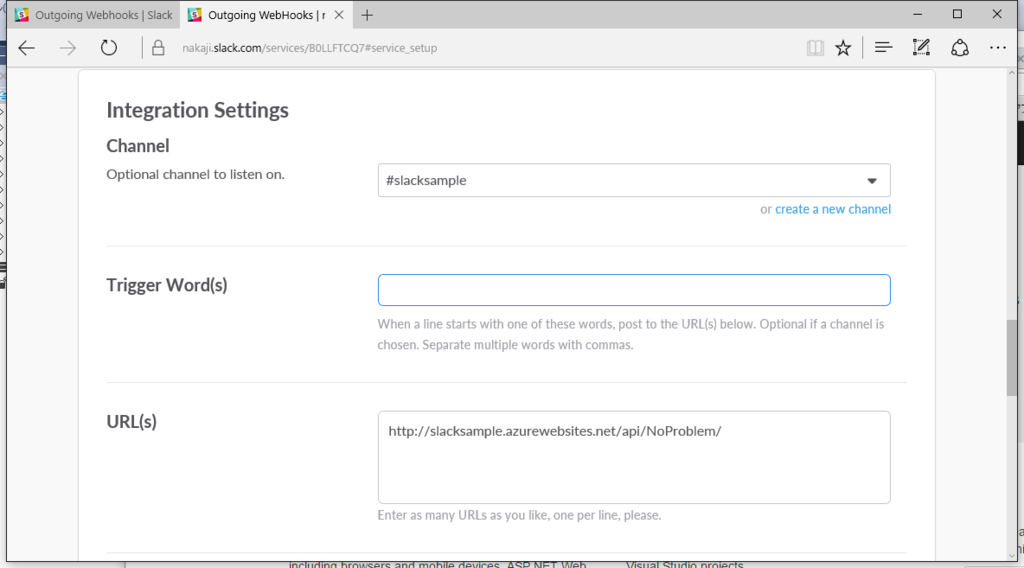Viewport: 1024px width, 568px height.
Task: Click inside the URL(s) text area
Action: [x=633, y=457]
